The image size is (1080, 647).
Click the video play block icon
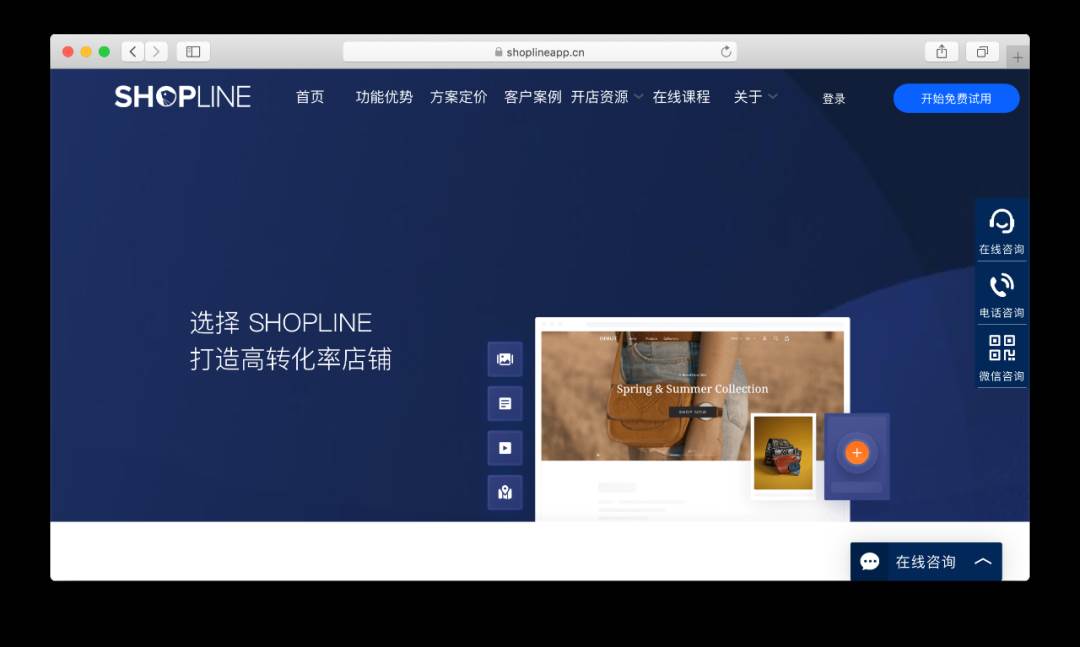[x=505, y=448]
